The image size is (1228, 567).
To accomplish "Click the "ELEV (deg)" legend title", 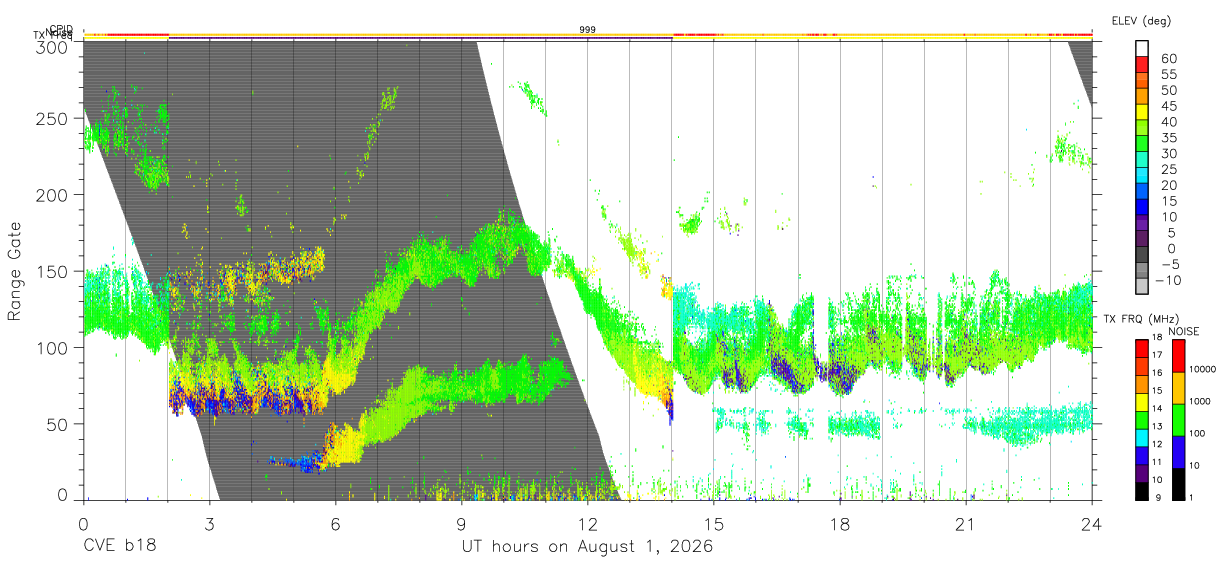I will [1141, 21].
